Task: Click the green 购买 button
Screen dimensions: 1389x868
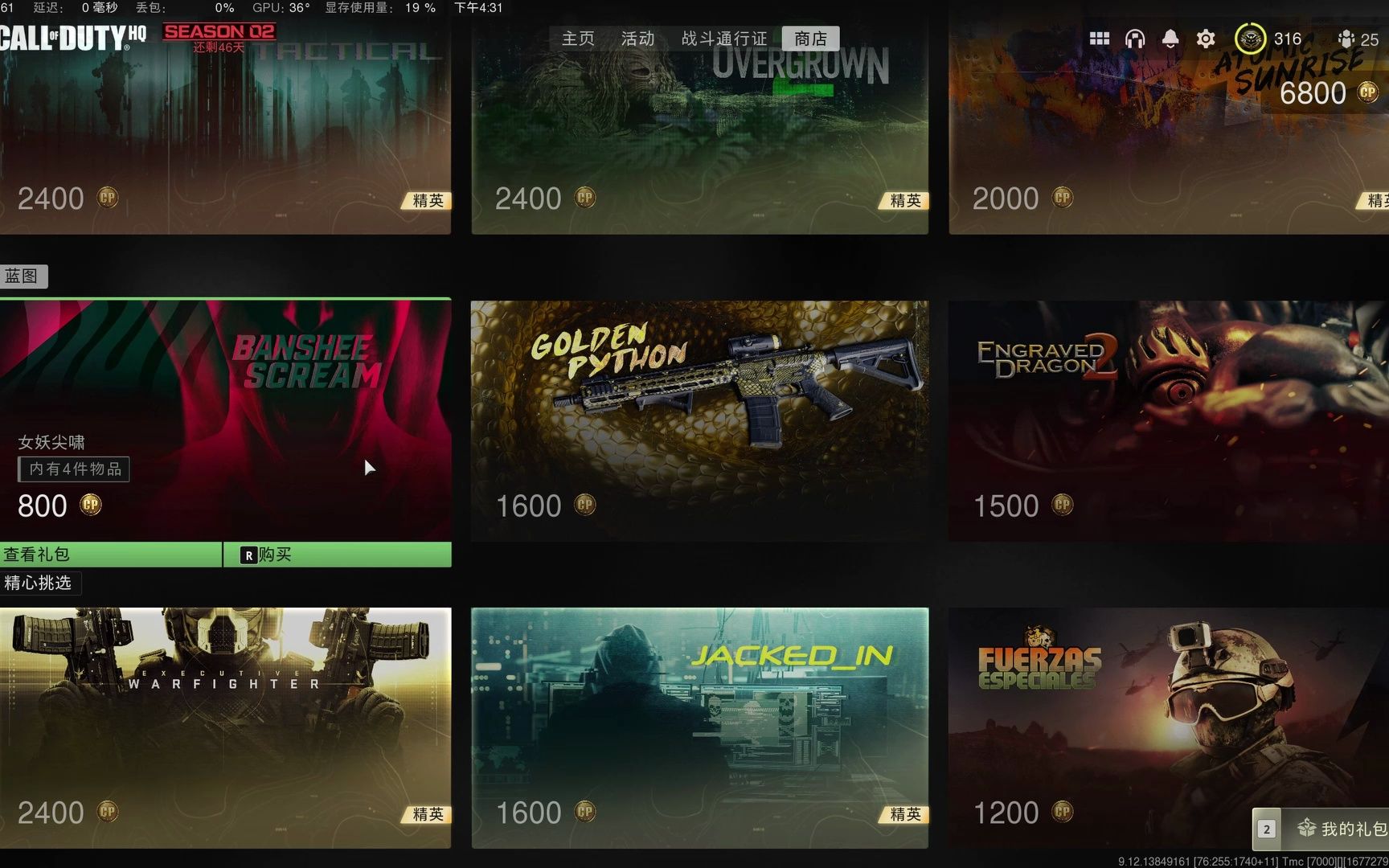Action: point(338,555)
